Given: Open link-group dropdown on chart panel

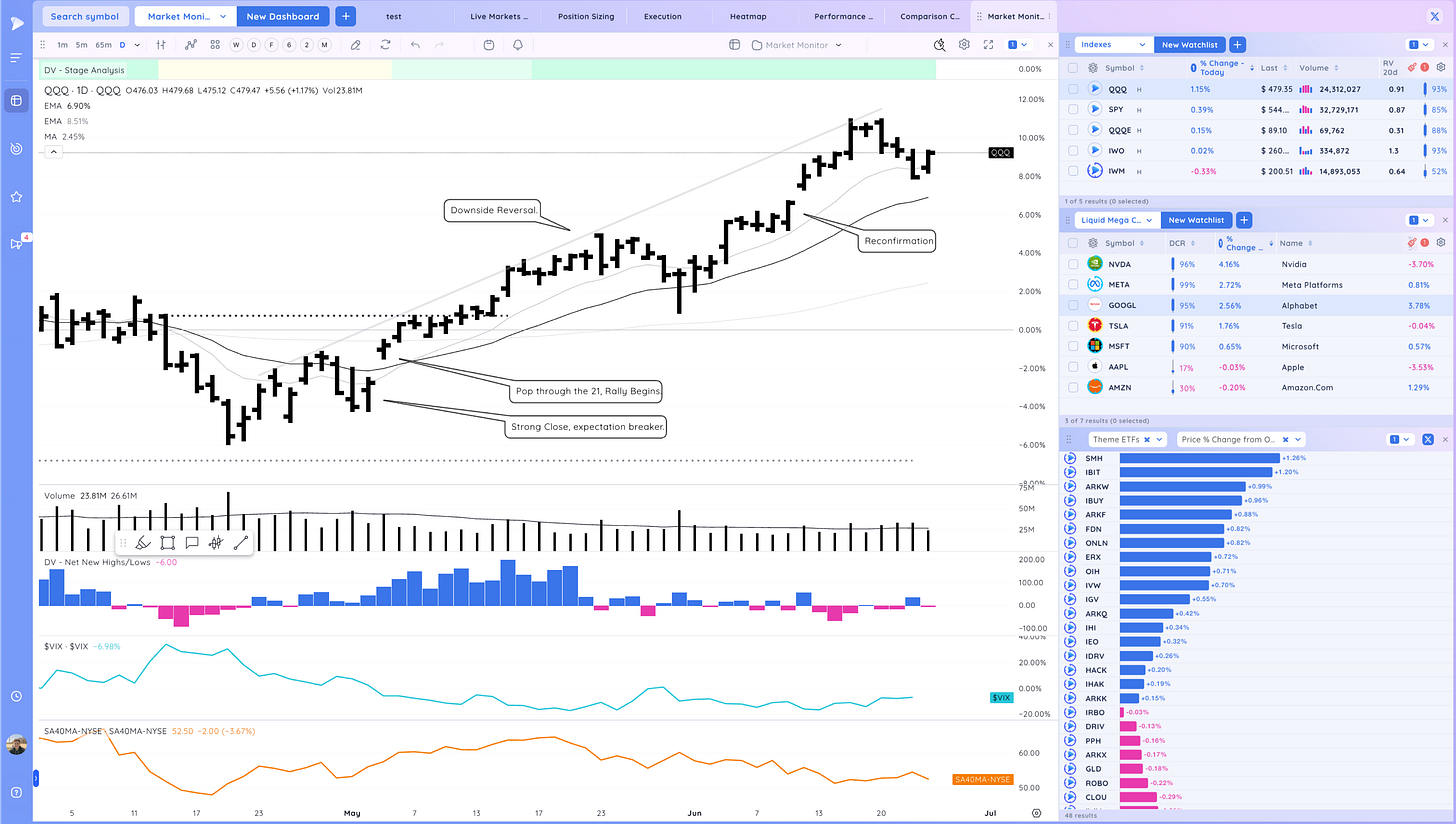Looking at the screenshot, I should tap(1018, 45).
